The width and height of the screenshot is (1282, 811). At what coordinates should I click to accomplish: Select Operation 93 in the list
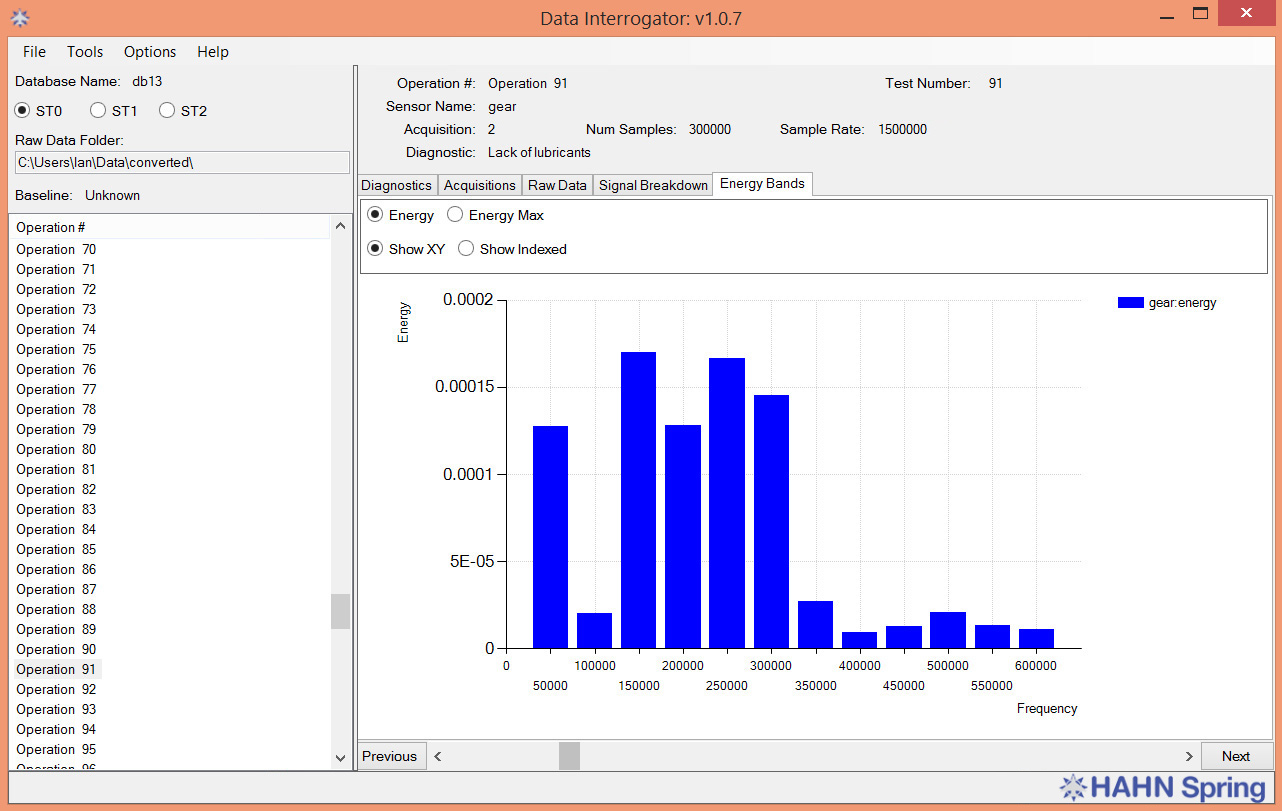click(56, 709)
